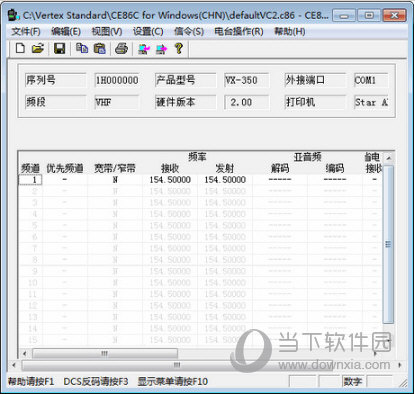Click the 宽带/窄带 column header

point(115,168)
